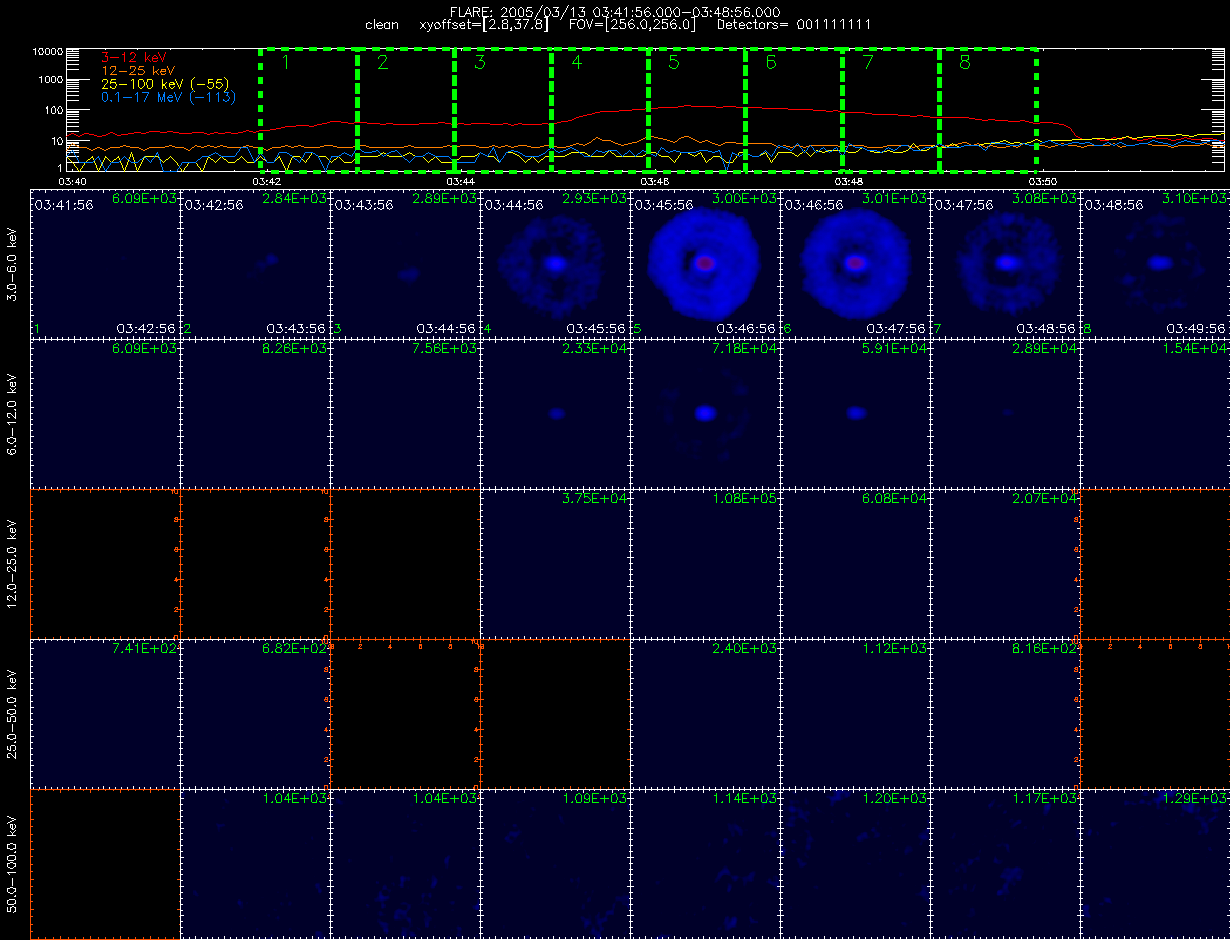
Task: Open the 6-12 keV image with peak 7.18E+04
Action: coord(705,413)
